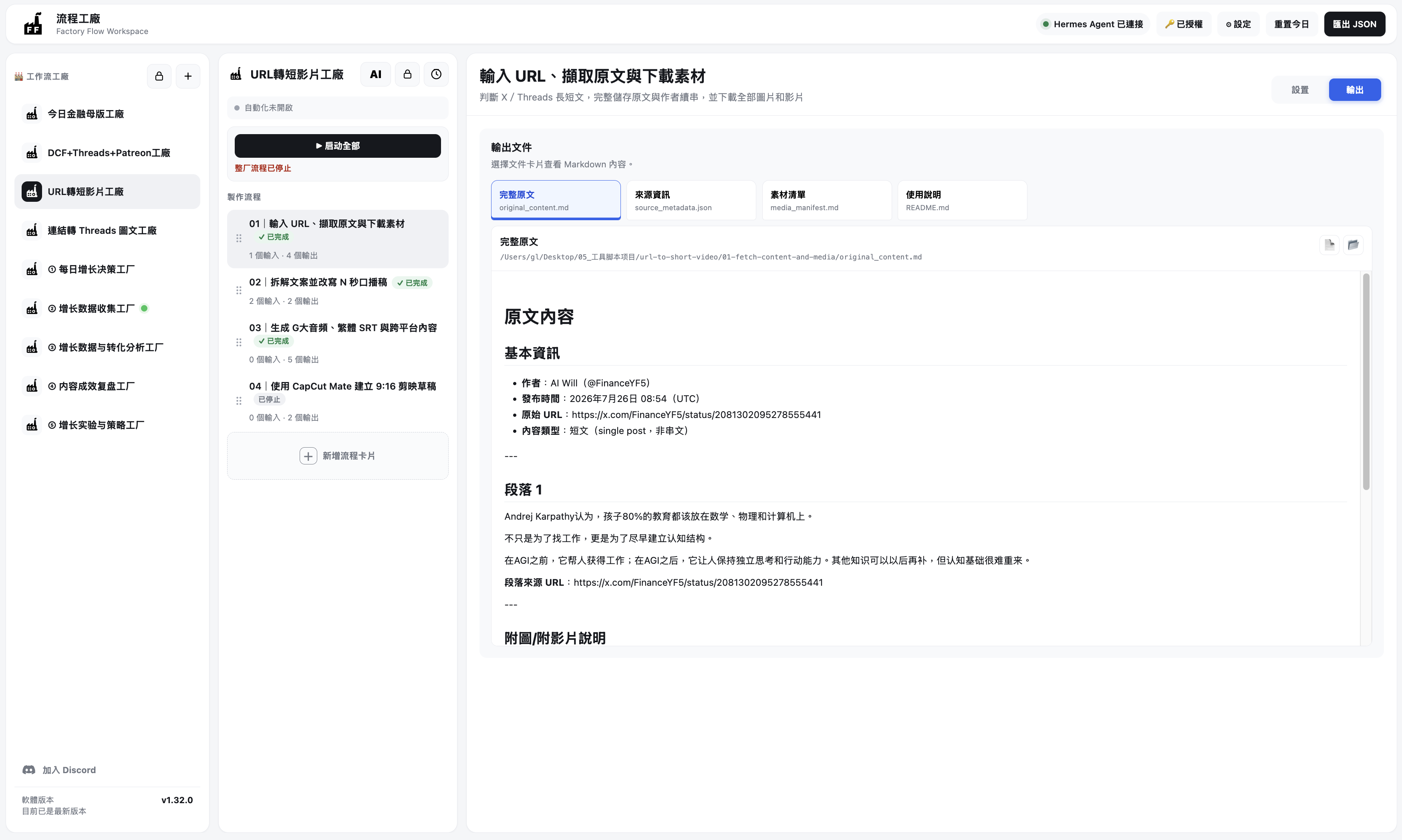The image size is (1402, 840).
Task: Open step 04 使用 CapCut Mate 建立剪映草稿
Action: click(337, 401)
